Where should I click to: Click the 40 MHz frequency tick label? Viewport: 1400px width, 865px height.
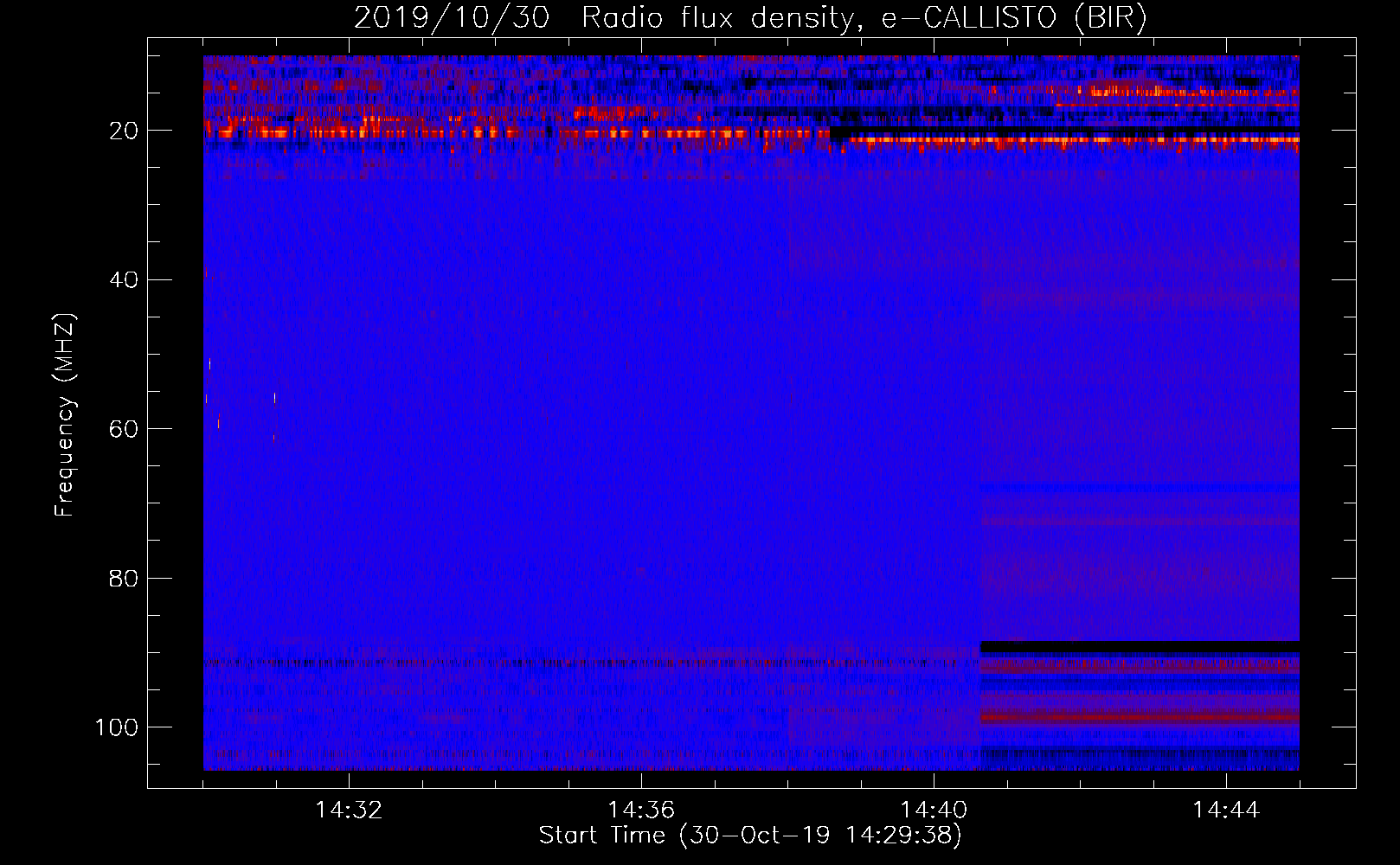click(124, 280)
